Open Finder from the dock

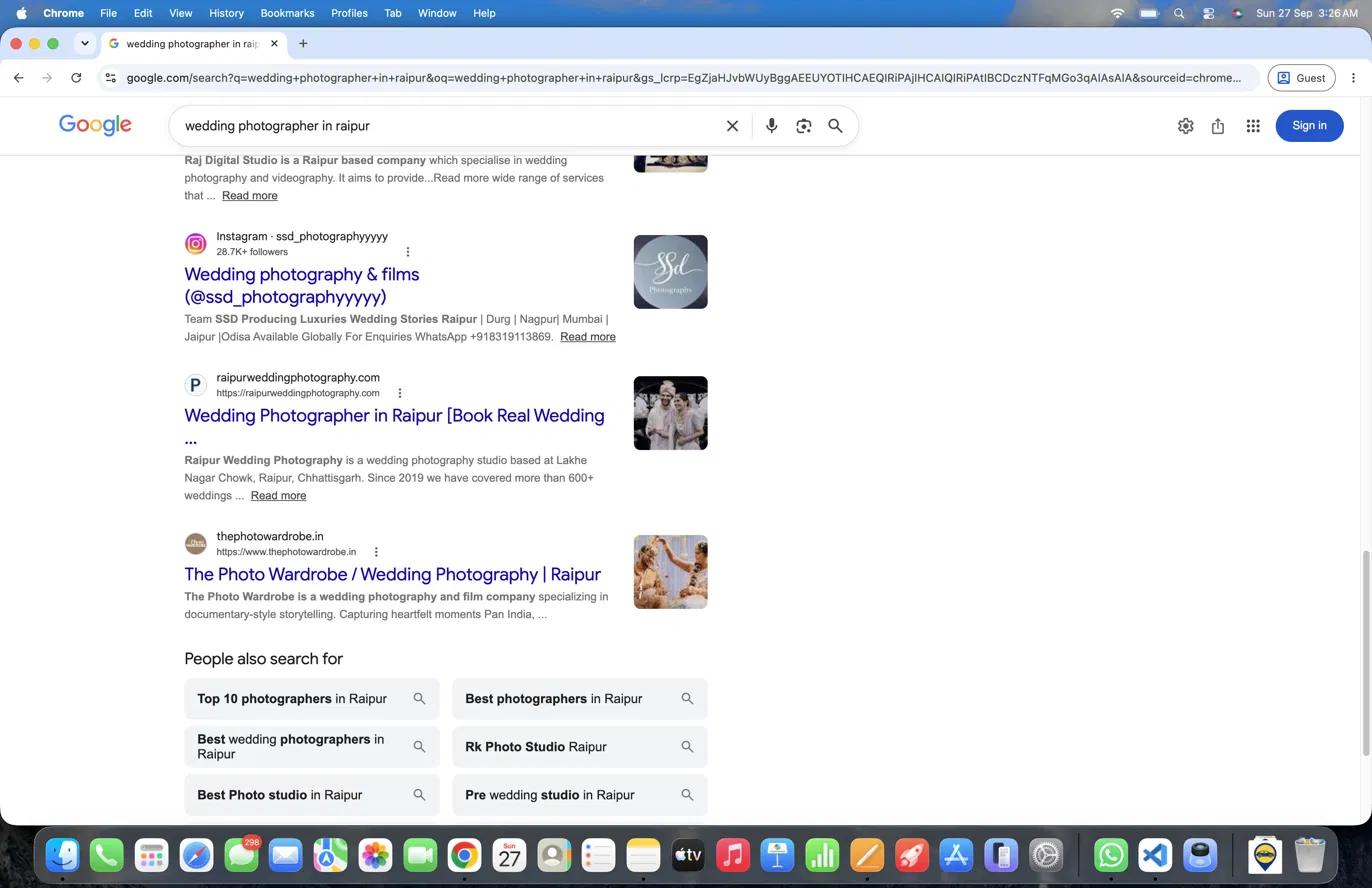(62, 855)
